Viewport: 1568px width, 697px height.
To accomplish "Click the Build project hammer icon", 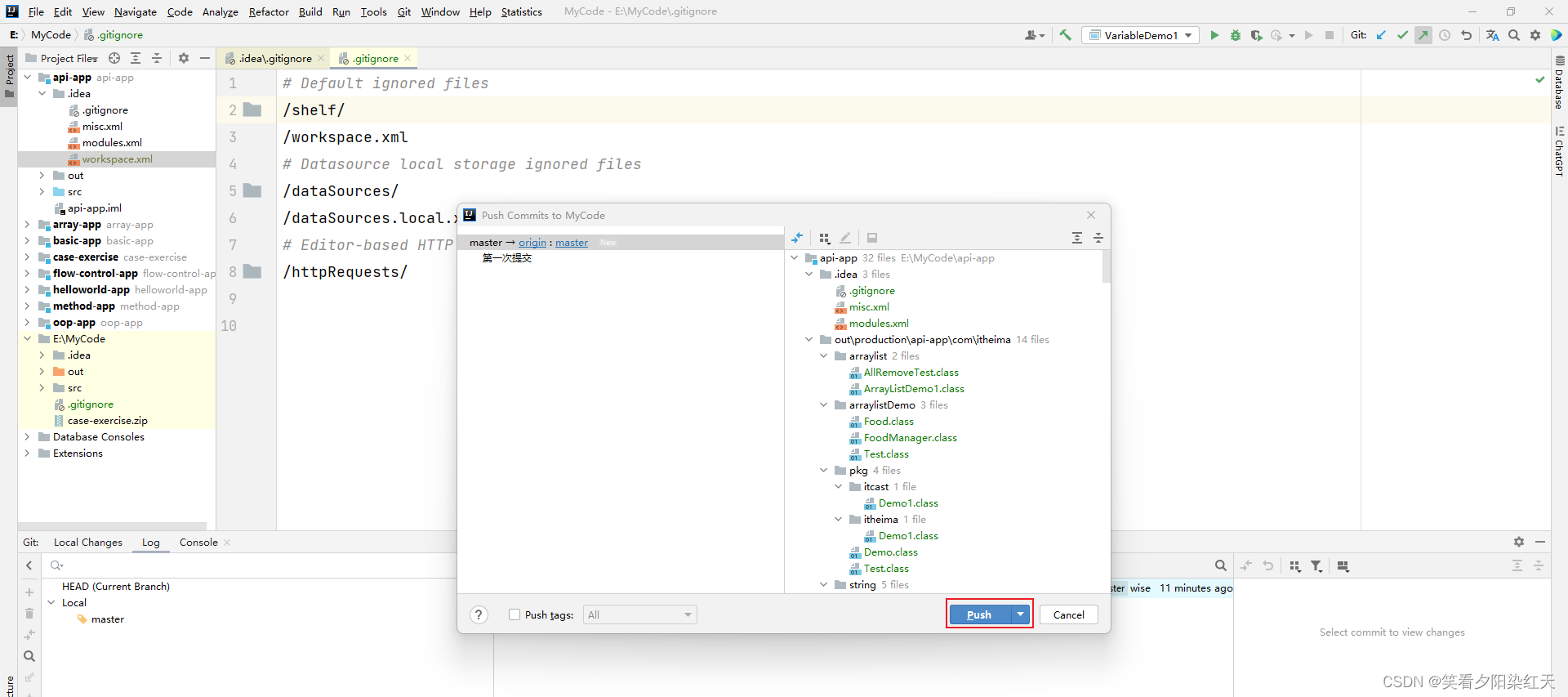I will click(1065, 35).
